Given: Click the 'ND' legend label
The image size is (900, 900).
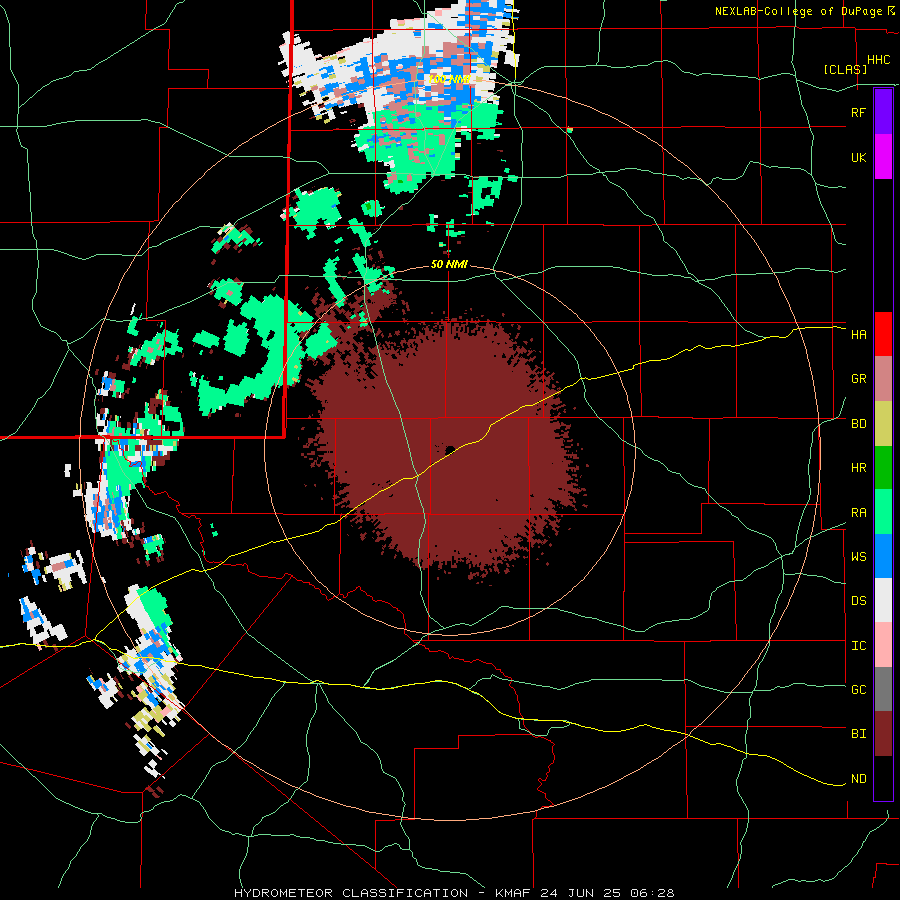Looking at the screenshot, I should (x=858, y=779).
